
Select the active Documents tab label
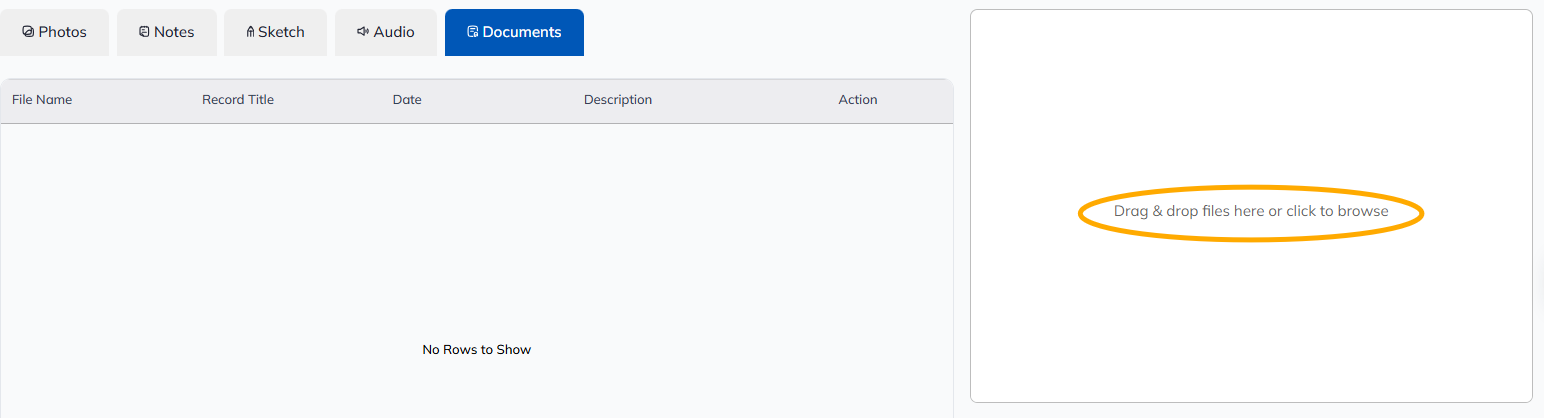(522, 32)
